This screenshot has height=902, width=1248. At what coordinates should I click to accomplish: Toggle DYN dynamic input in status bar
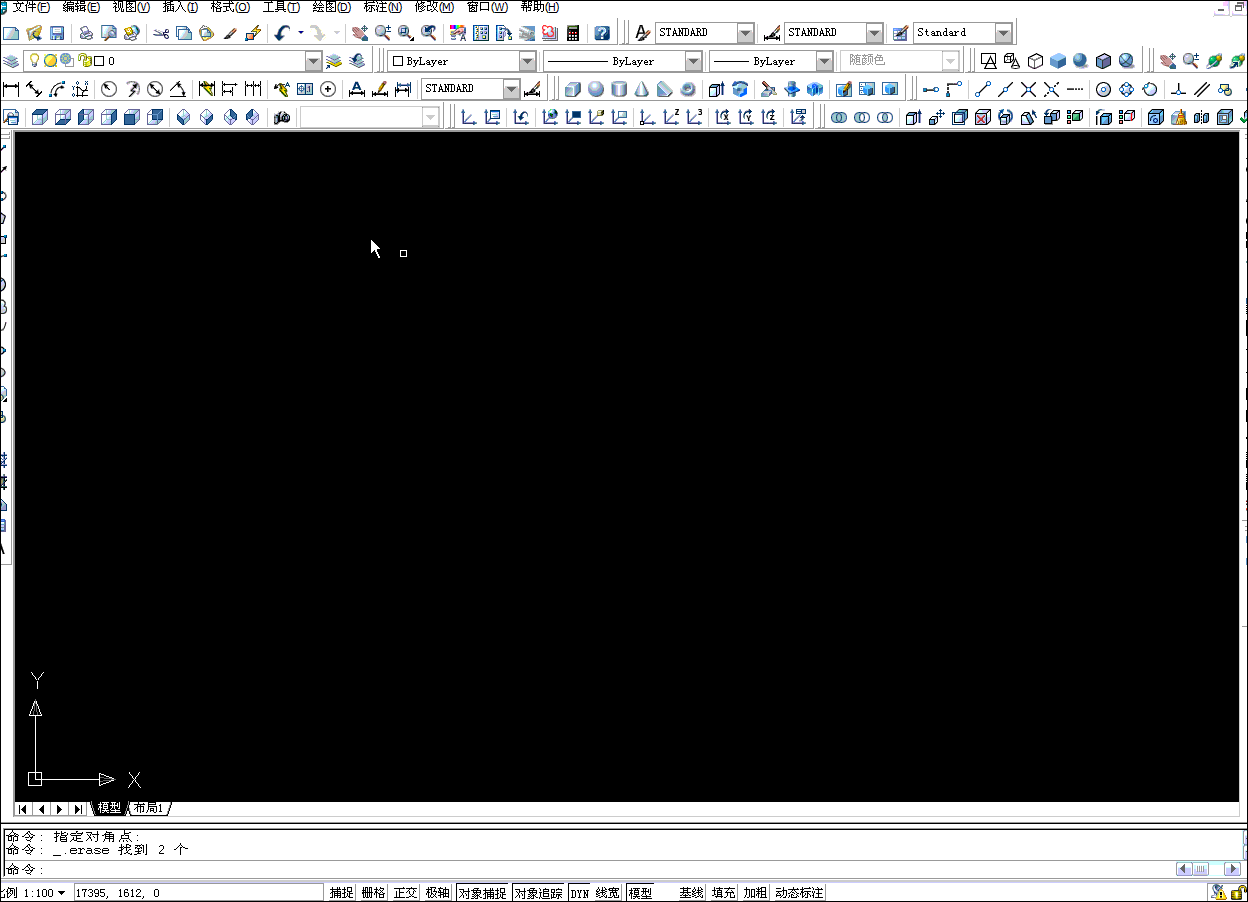pyautogui.click(x=580, y=892)
